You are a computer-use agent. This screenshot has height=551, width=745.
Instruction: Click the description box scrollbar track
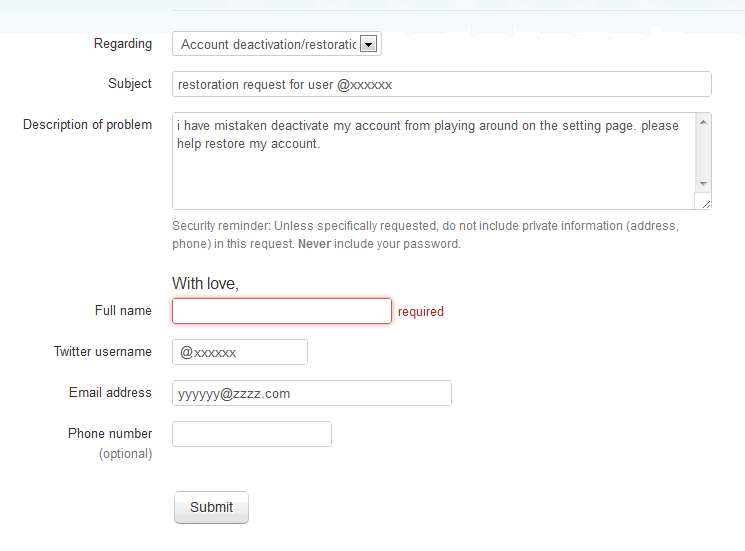click(x=703, y=153)
